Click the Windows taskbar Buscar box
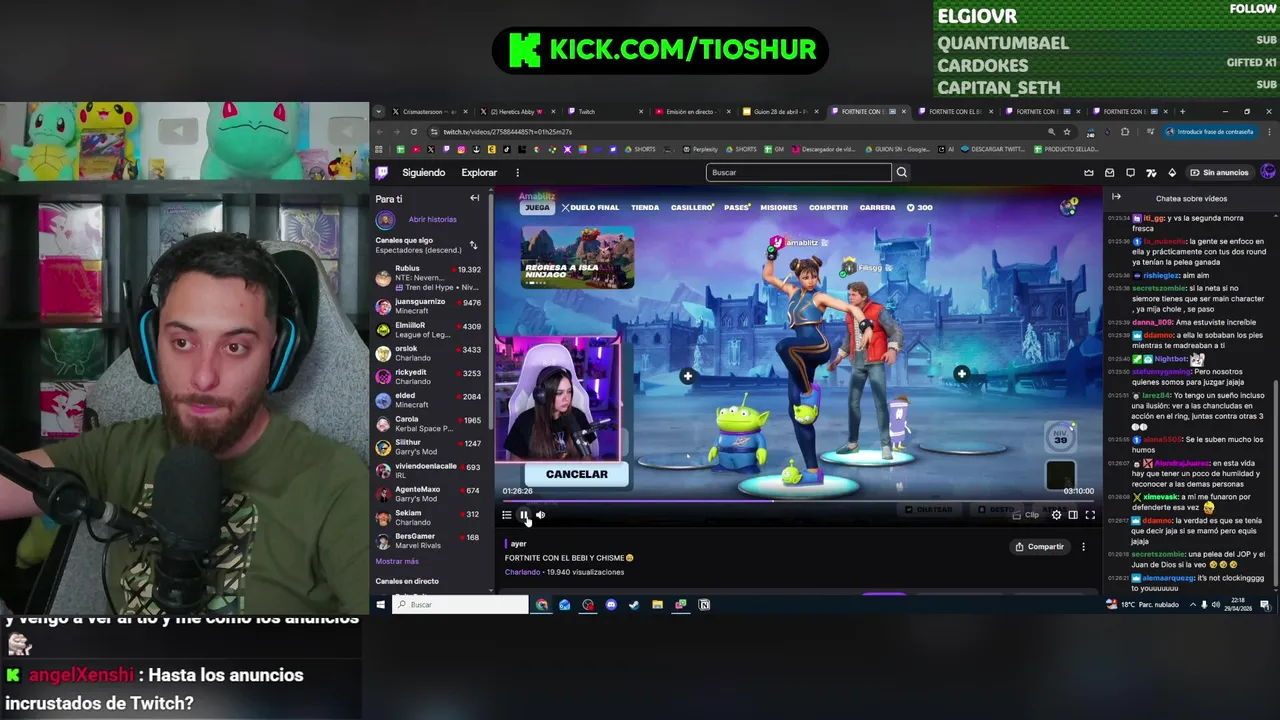 click(460, 604)
